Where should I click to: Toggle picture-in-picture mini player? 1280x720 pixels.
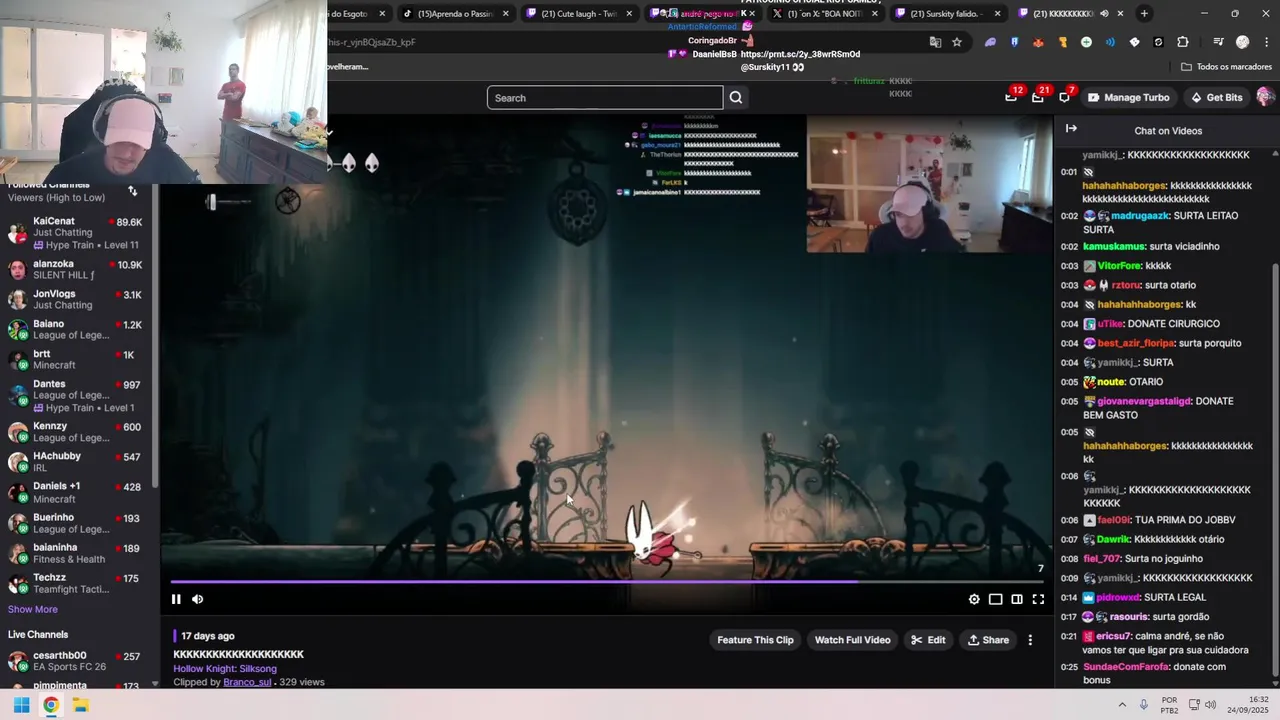(x=995, y=599)
